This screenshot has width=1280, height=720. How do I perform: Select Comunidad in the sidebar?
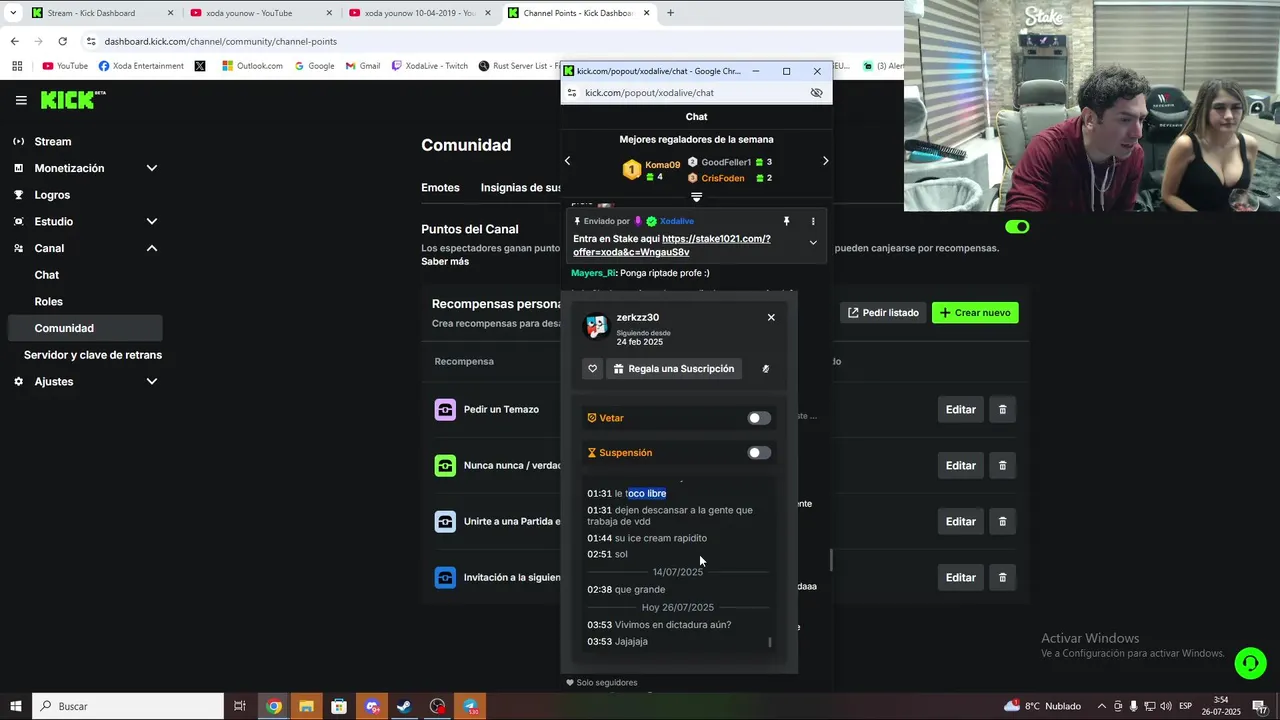85,328
